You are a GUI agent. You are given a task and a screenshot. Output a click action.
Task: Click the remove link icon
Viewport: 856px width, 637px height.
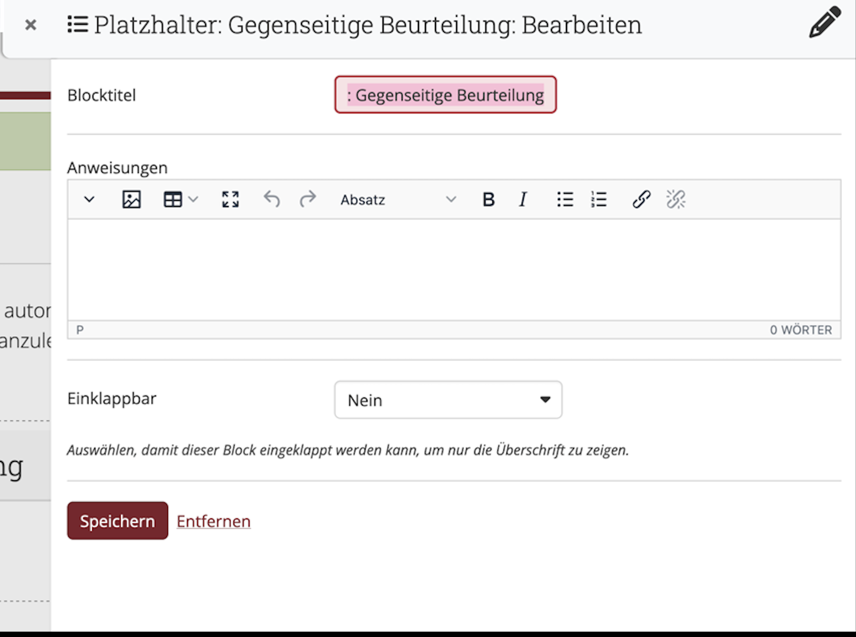676,200
